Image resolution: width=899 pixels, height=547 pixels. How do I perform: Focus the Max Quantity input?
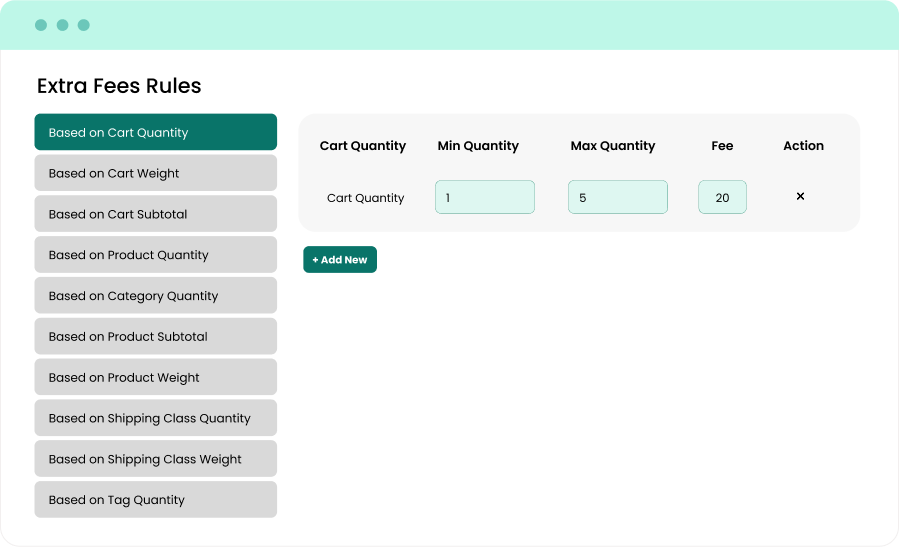(x=617, y=197)
